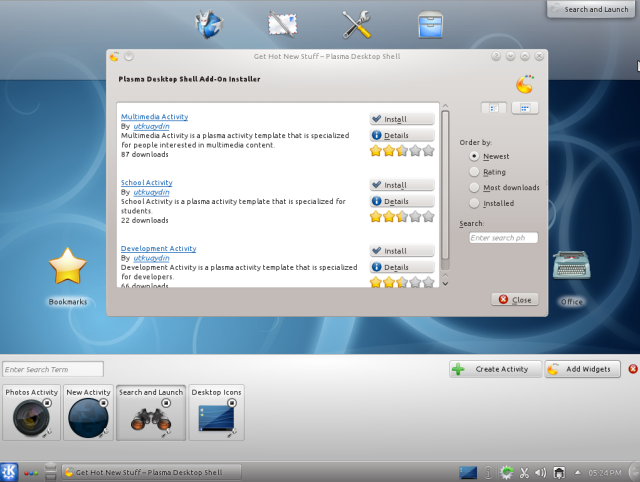Click the Close button in installer dialog
Screen dimensions: 640x482
[x=515, y=300]
